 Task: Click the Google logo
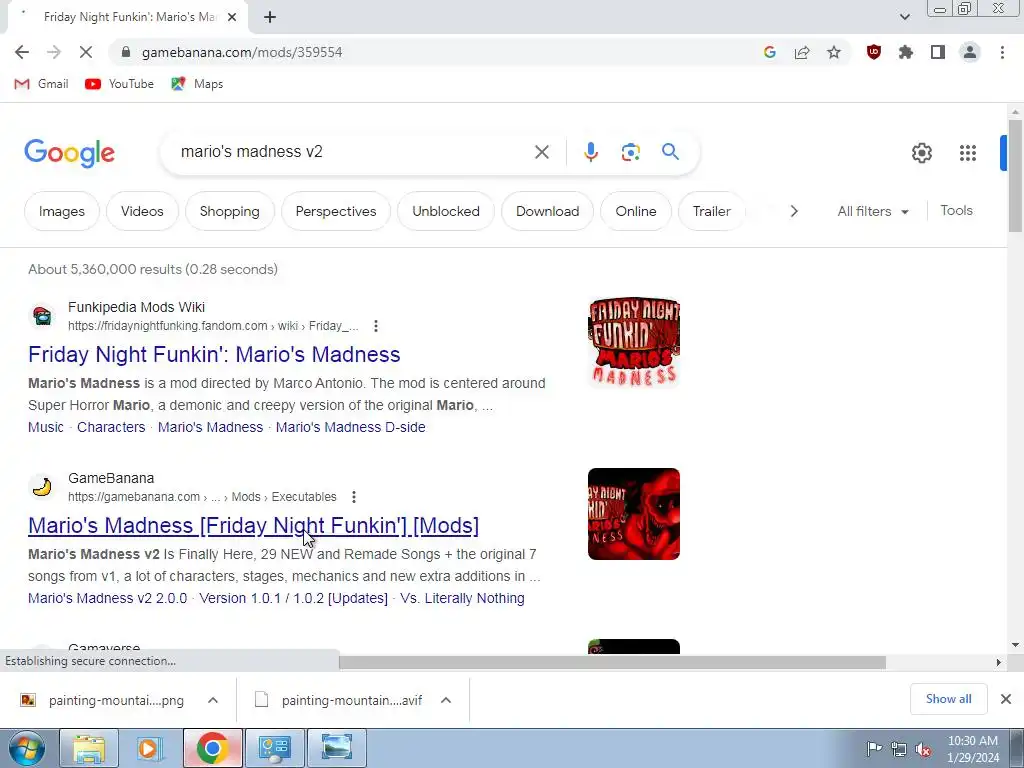pos(69,153)
